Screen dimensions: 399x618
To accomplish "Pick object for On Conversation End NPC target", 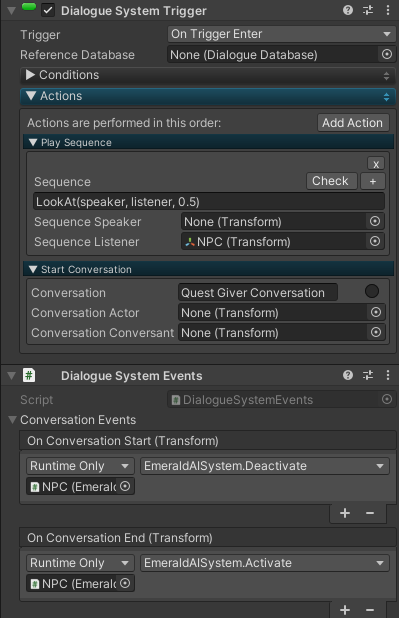I will coord(125,583).
